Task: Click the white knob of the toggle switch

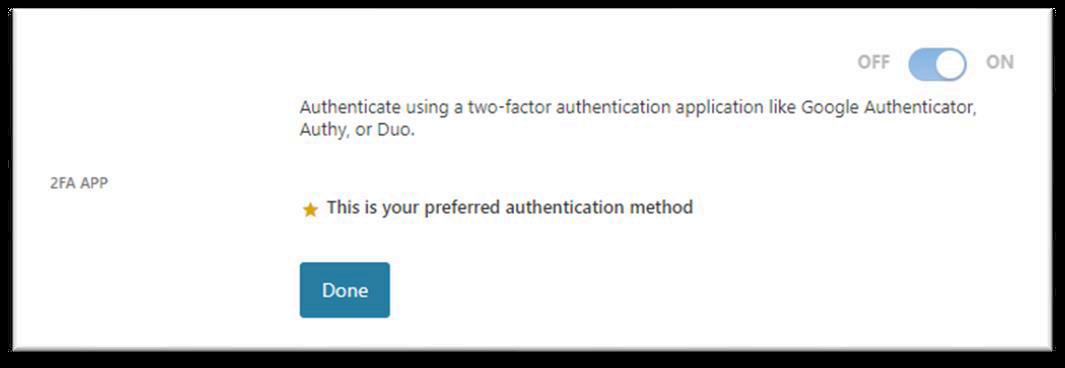Action: [950, 65]
